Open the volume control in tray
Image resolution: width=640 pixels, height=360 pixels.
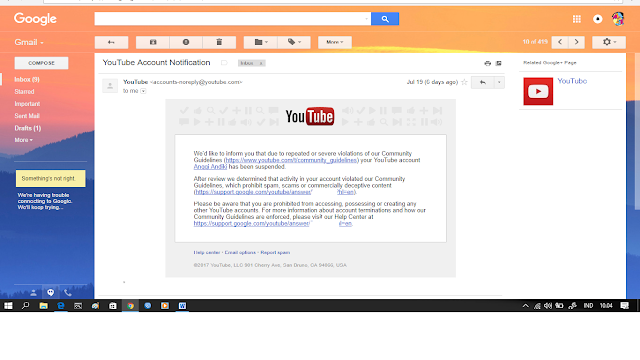pyautogui.click(x=548, y=306)
